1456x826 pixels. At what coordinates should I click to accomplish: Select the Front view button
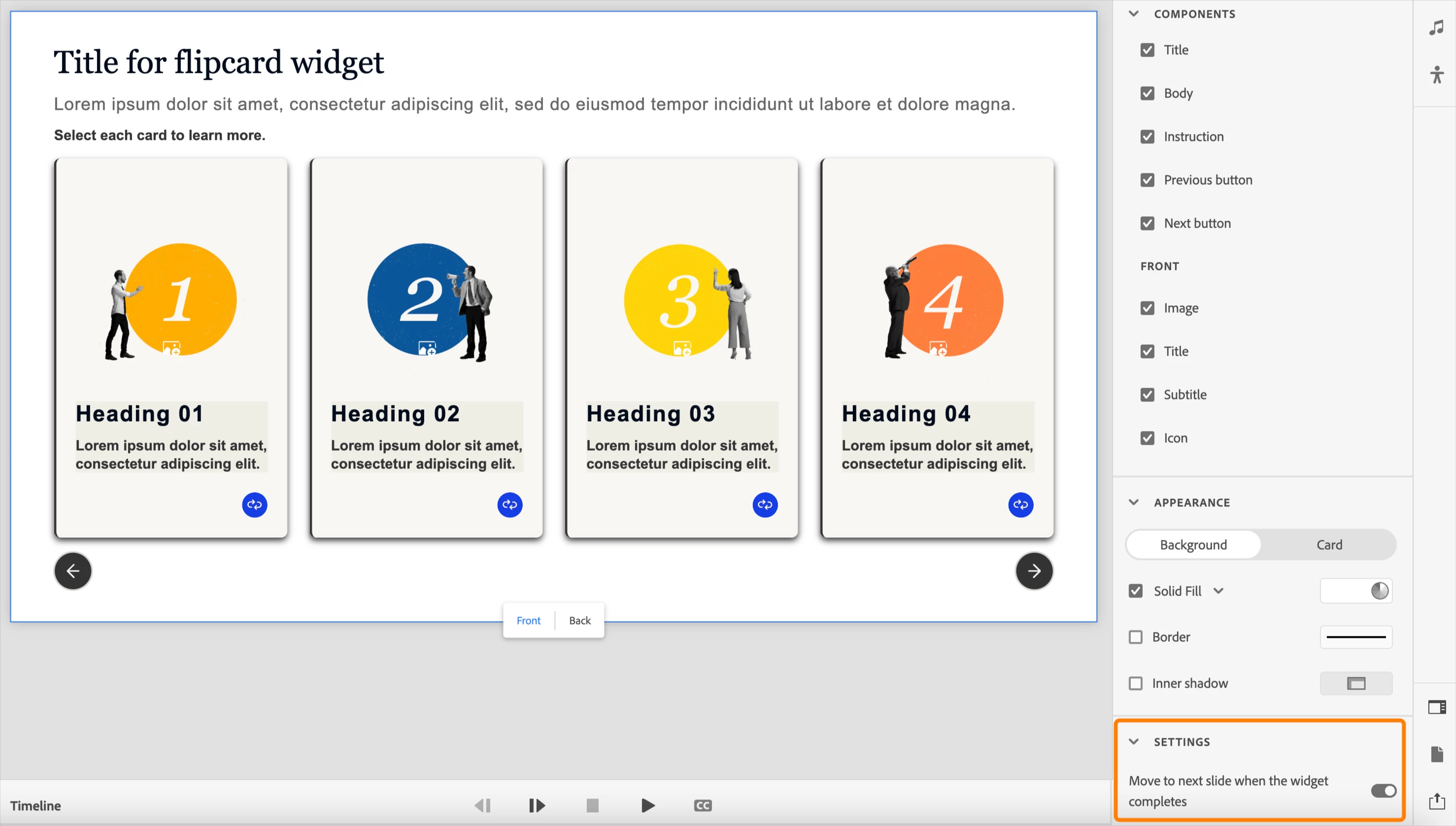[x=528, y=620]
